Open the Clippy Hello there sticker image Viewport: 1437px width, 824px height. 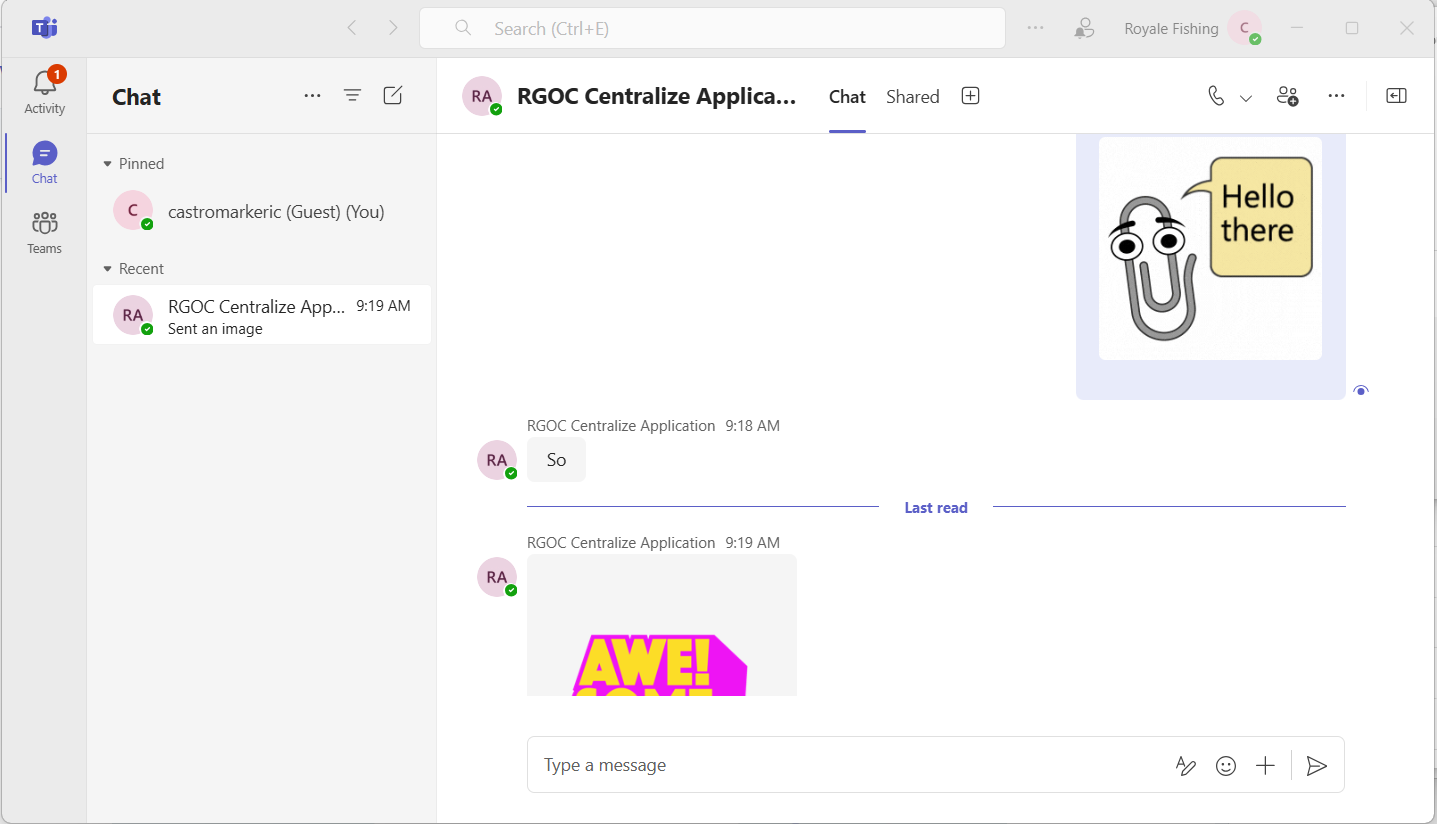1210,248
